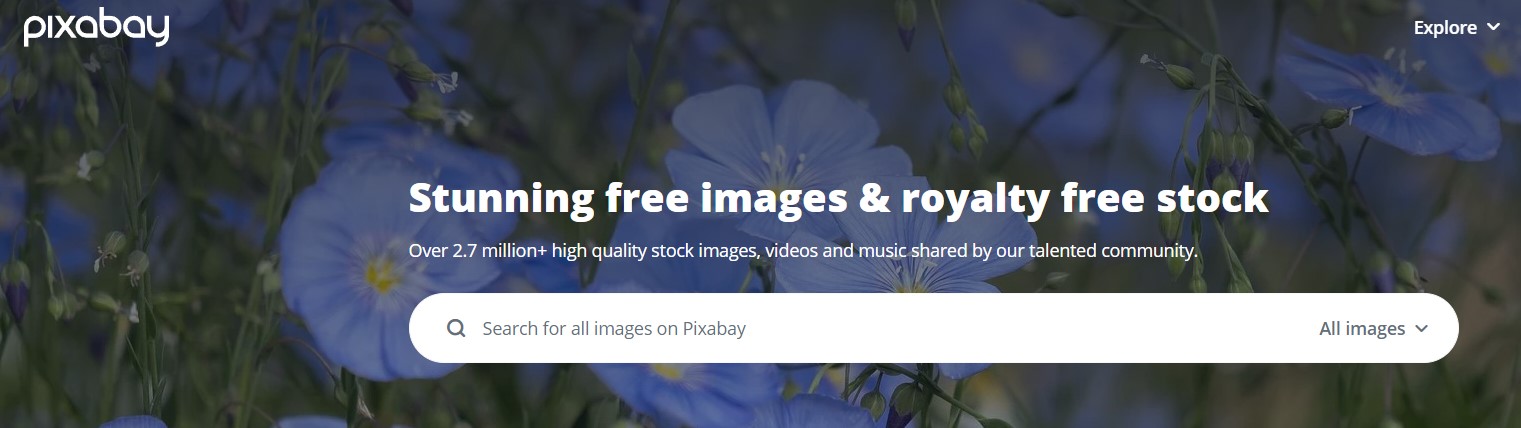The width and height of the screenshot is (1521, 428).
Task: Click the 'Search for all images on Pixabay' placeholder
Action: [x=614, y=328]
